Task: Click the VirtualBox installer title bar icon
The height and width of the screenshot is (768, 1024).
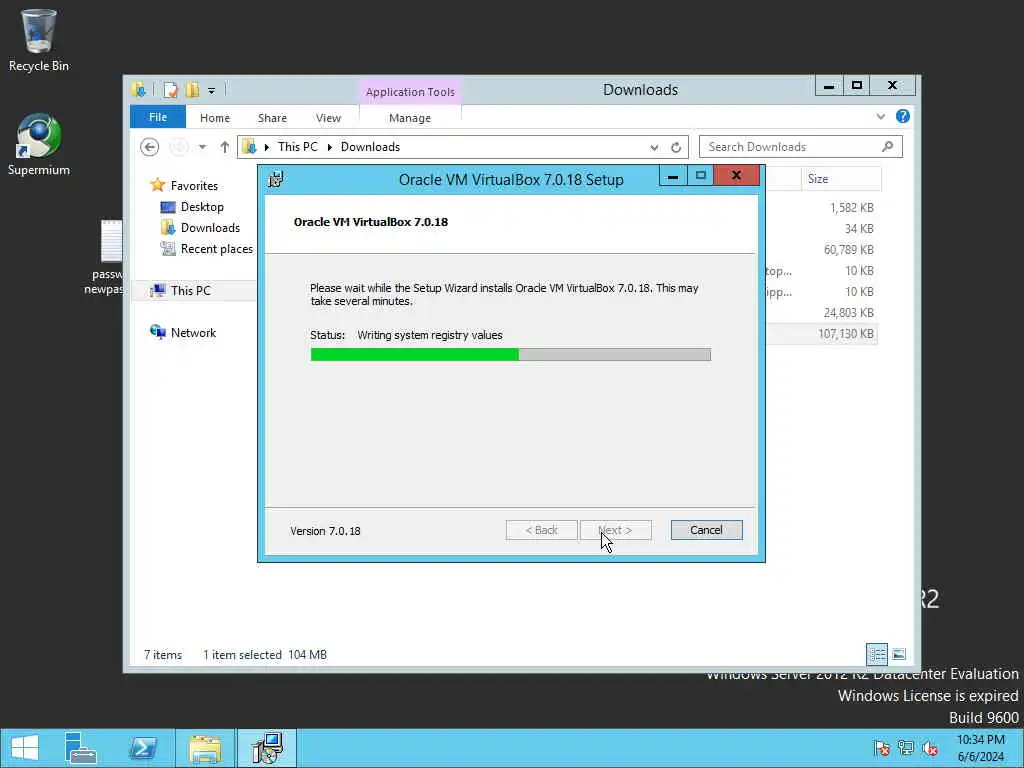Action: (x=276, y=179)
